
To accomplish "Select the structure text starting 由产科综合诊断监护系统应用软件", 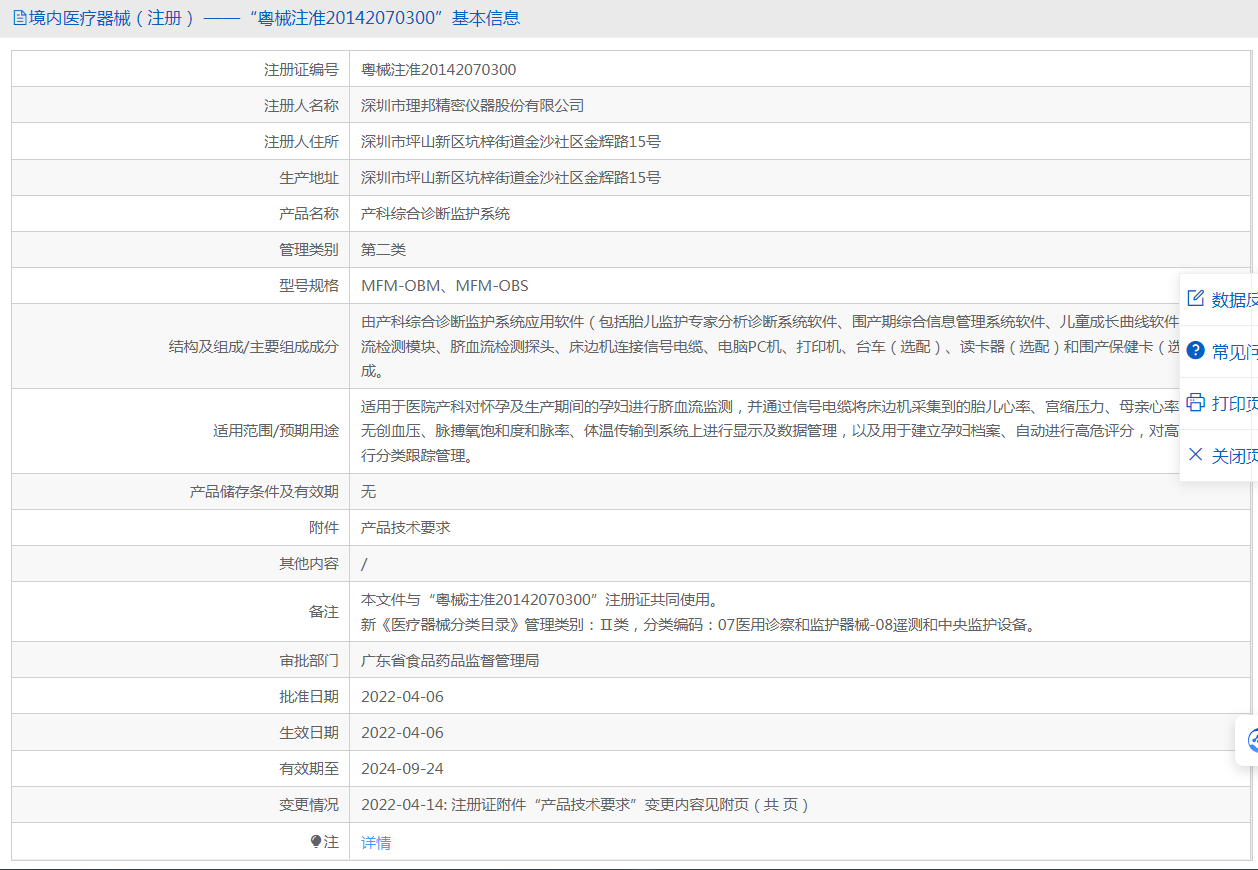I will [770, 347].
